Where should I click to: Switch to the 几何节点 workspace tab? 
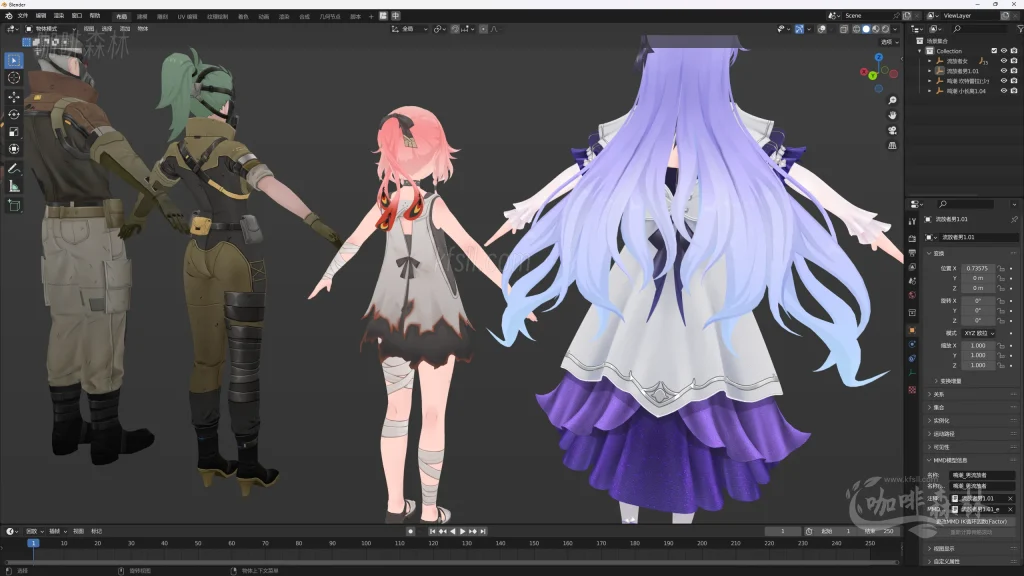(x=330, y=16)
